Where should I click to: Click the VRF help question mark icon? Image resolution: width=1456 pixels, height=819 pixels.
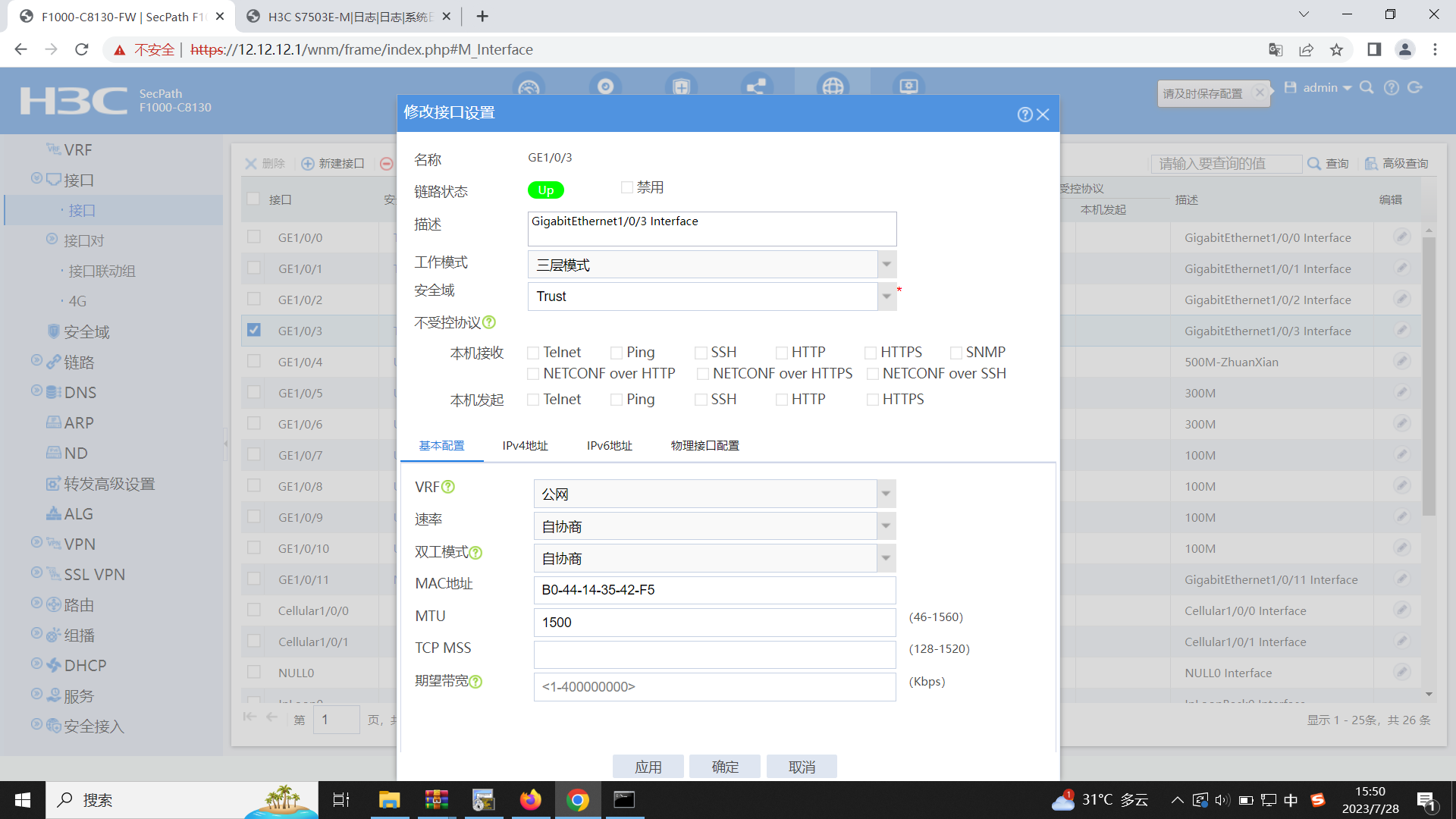448,487
